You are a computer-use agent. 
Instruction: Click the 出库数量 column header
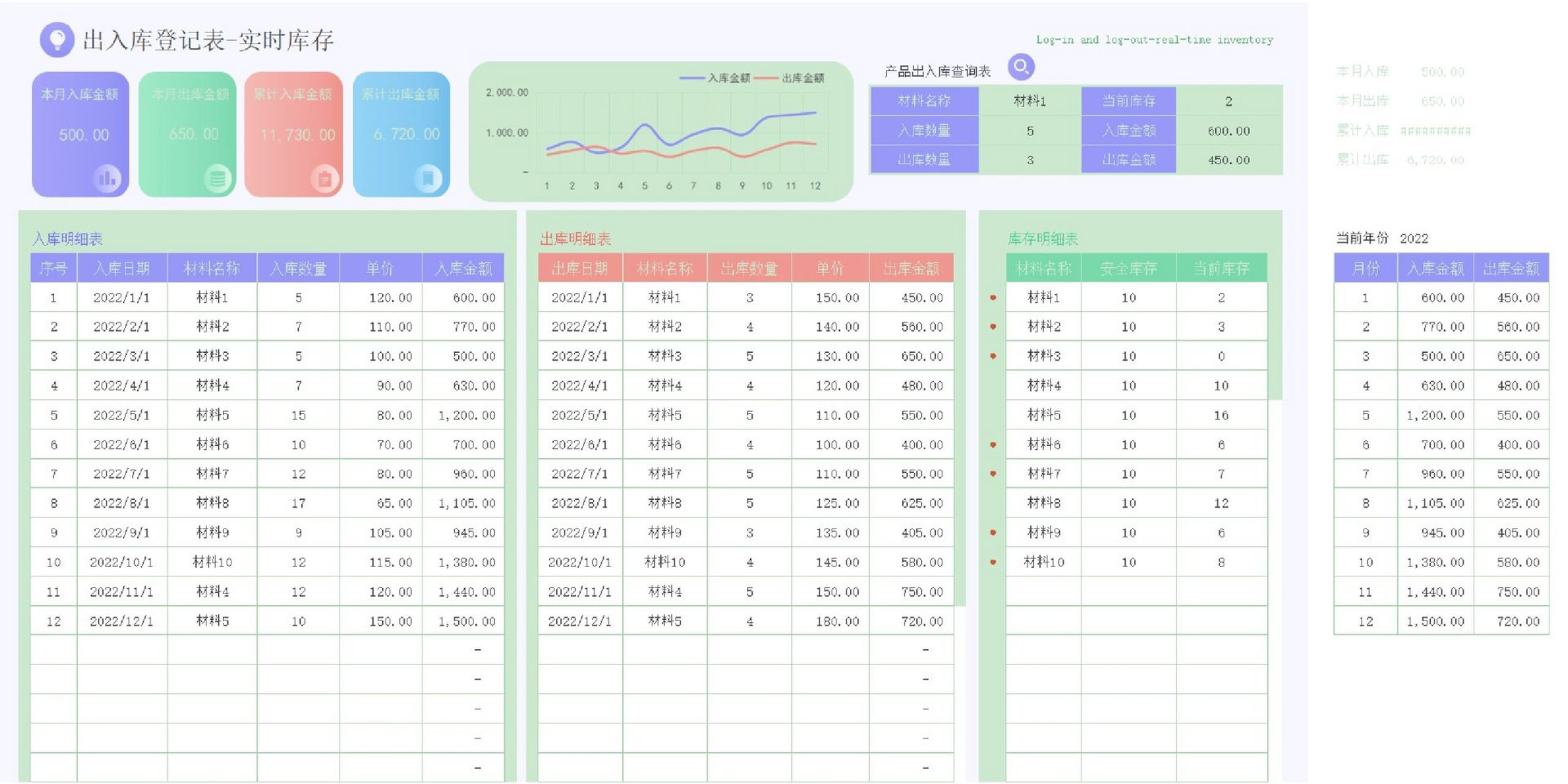749,268
